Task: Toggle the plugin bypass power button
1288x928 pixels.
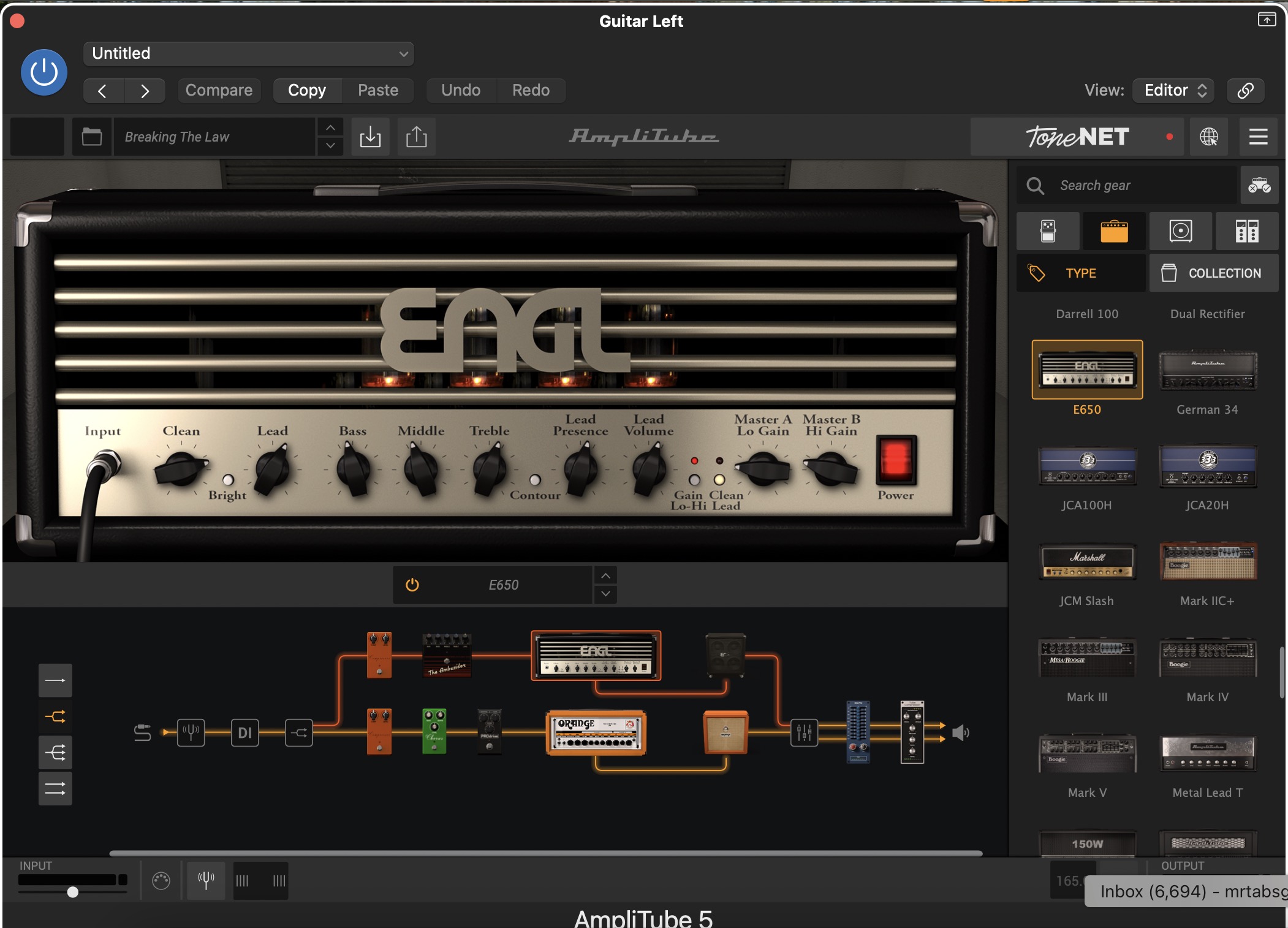Action: pyautogui.click(x=44, y=72)
